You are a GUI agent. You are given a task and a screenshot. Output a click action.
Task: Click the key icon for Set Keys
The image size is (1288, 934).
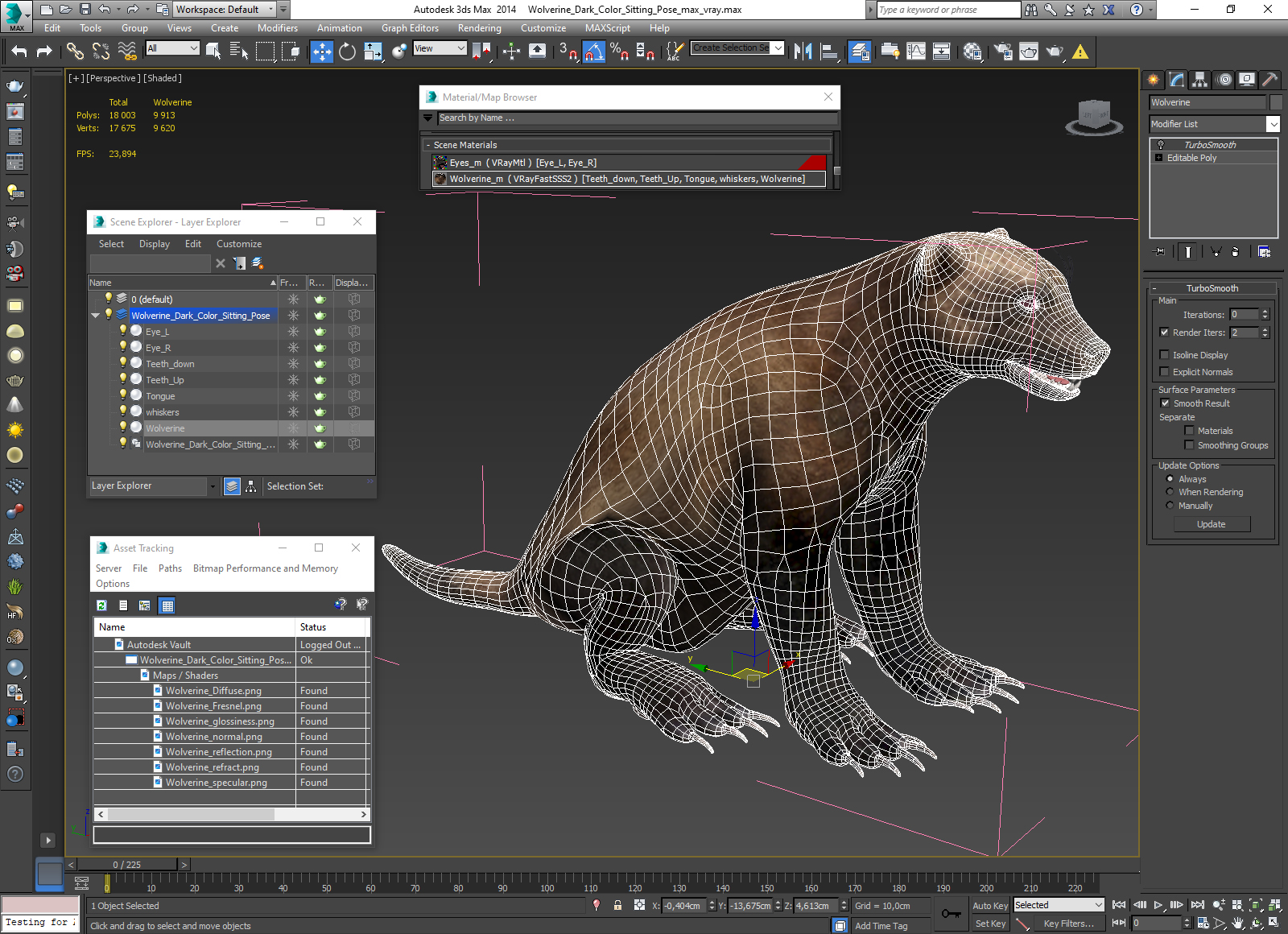(x=951, y=914)
